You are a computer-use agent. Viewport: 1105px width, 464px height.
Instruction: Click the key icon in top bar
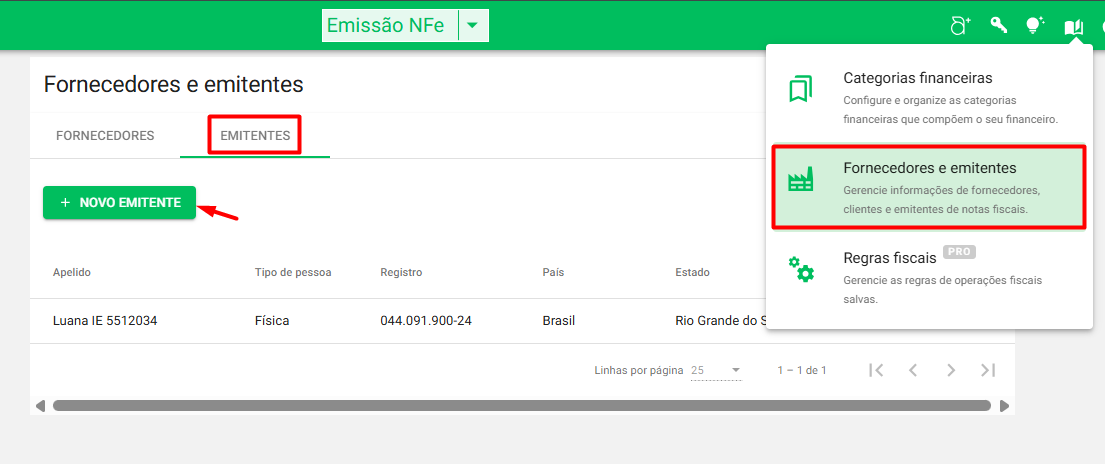998,26
